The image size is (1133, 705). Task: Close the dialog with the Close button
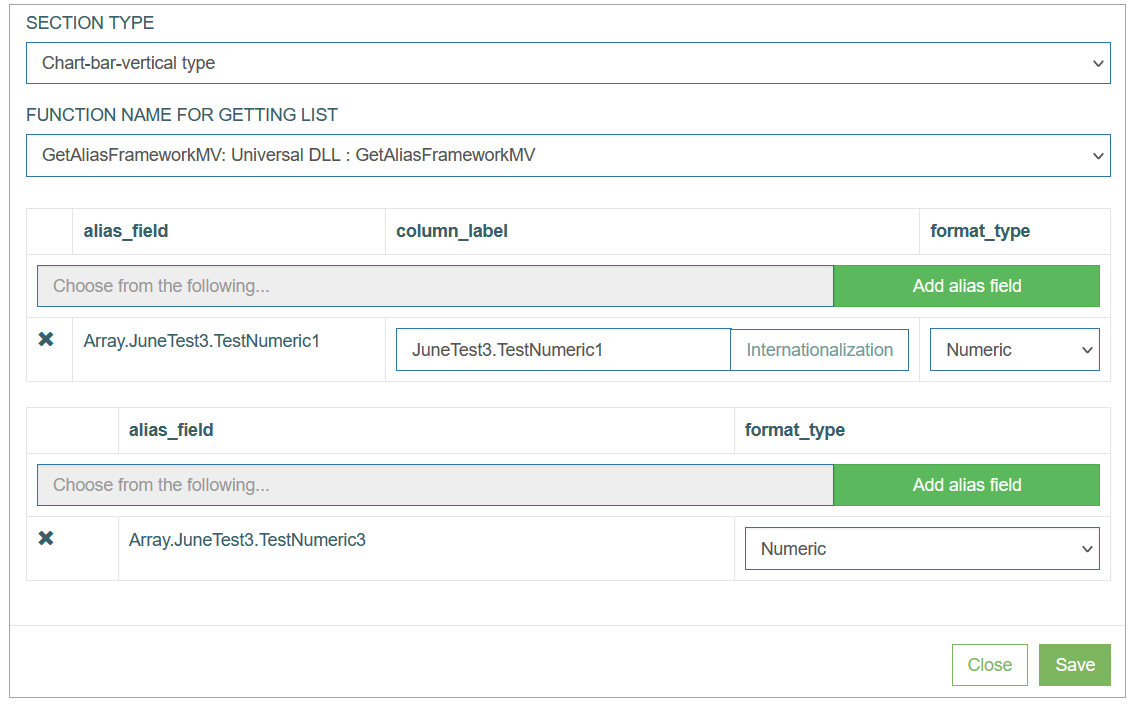[x=990, y=665]
